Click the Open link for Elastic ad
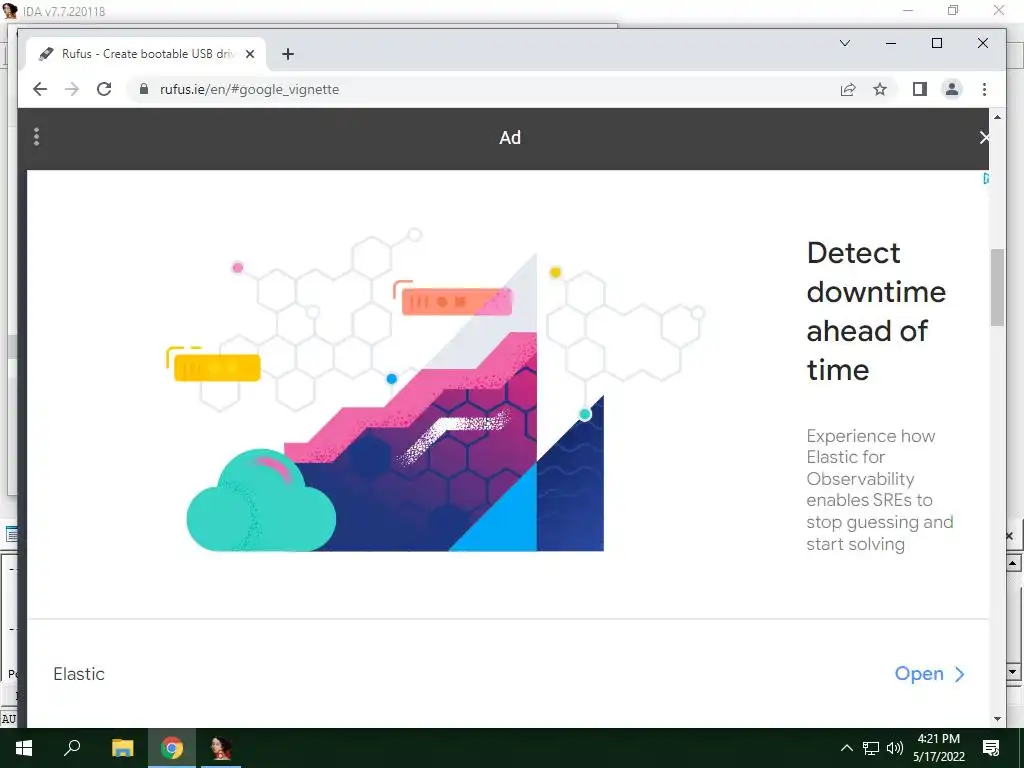 coord(919,673)
